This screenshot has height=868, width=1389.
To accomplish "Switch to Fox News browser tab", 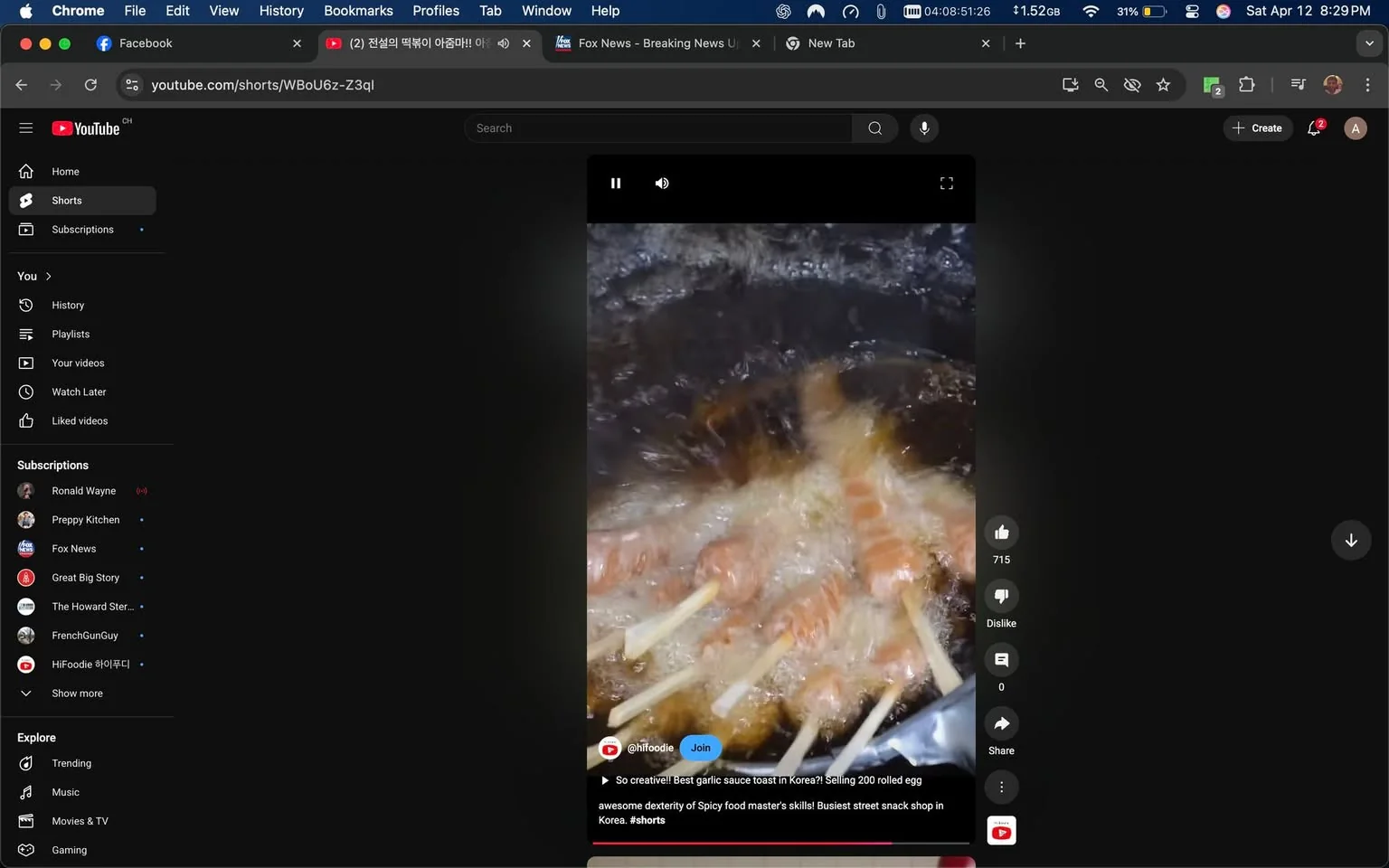I will (x=658, y=43).
